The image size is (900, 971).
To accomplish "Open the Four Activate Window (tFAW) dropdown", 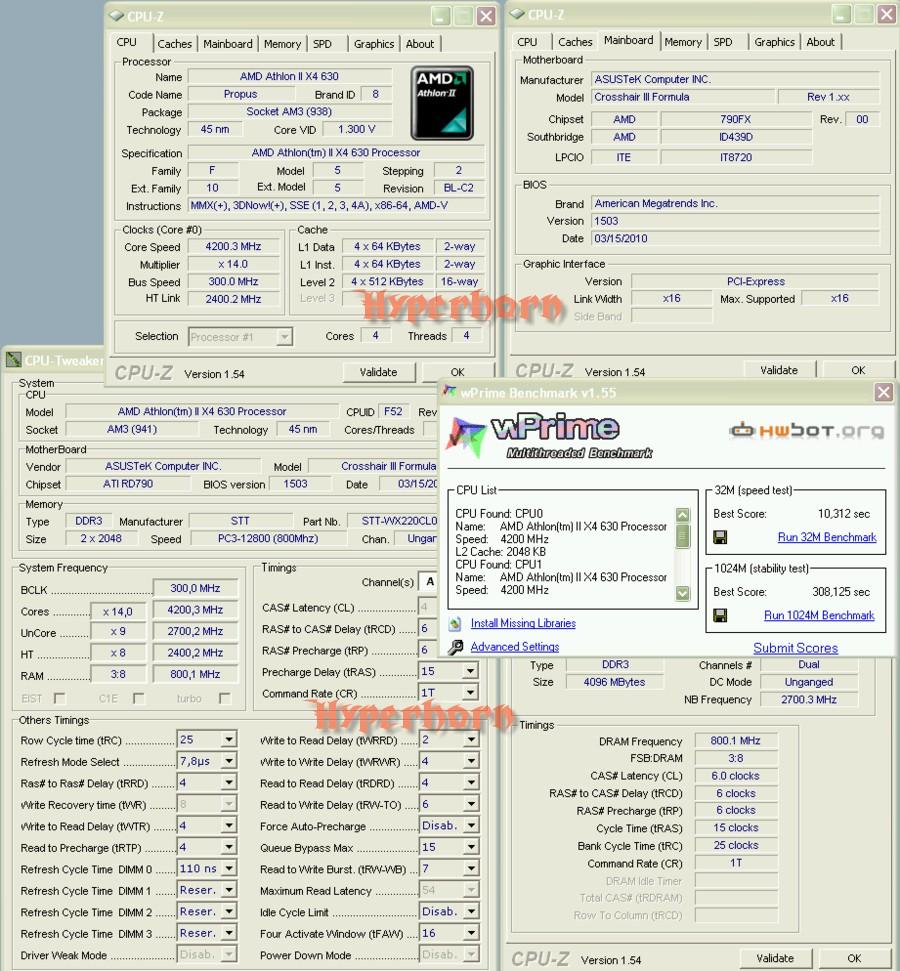I will point(471,933).
